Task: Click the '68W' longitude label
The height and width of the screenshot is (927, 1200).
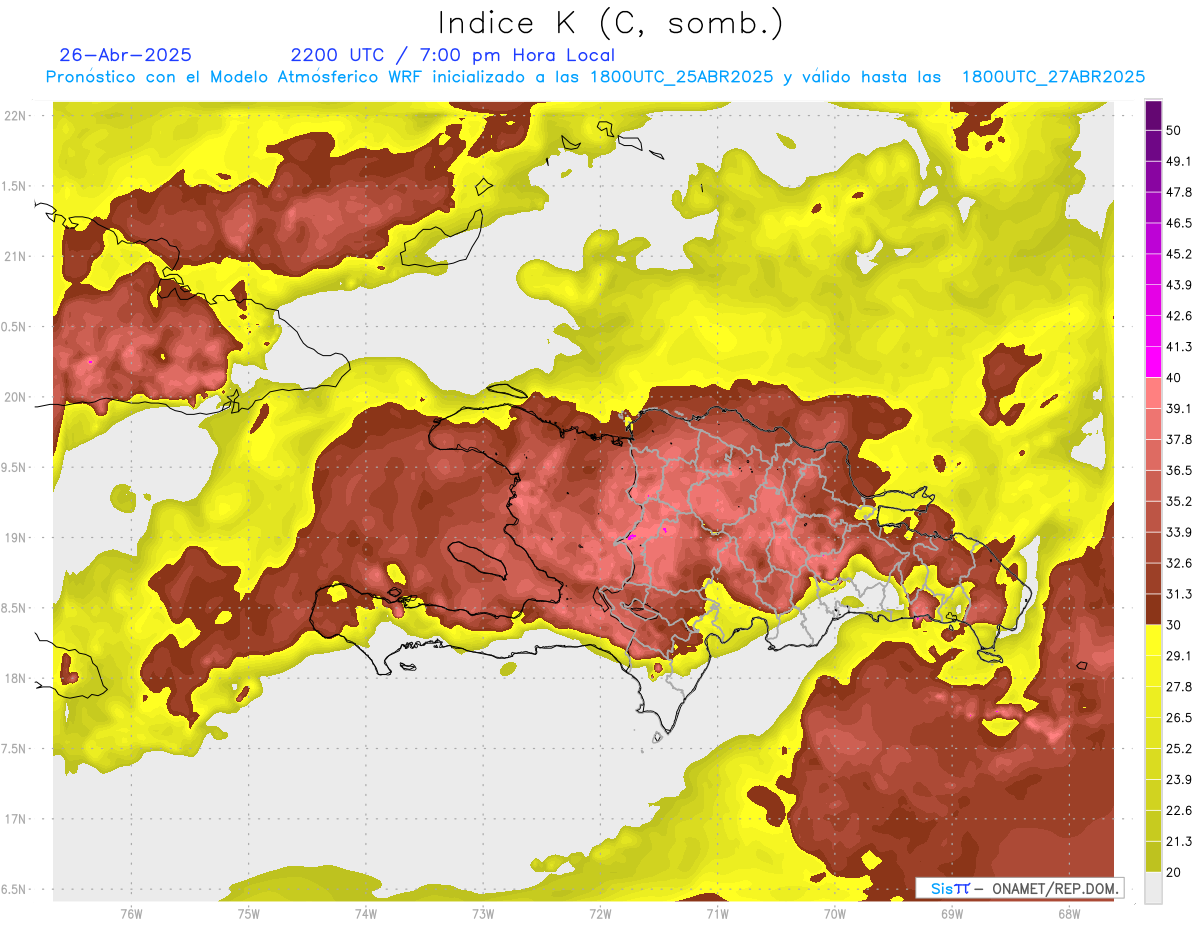Action: coord(1069,914)
